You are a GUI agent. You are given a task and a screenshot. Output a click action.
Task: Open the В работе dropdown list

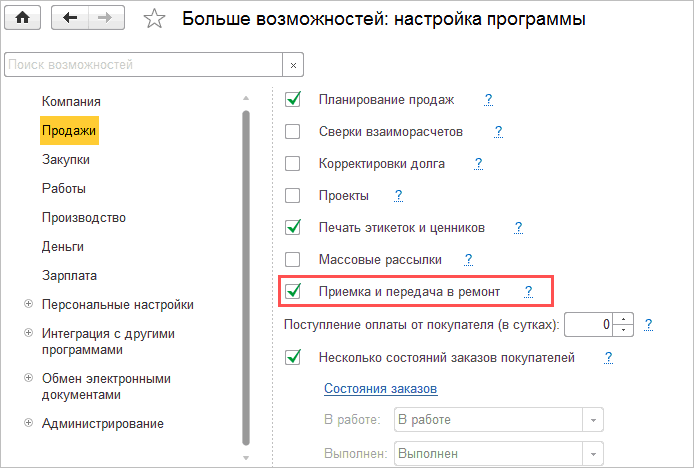click(593, 420)
